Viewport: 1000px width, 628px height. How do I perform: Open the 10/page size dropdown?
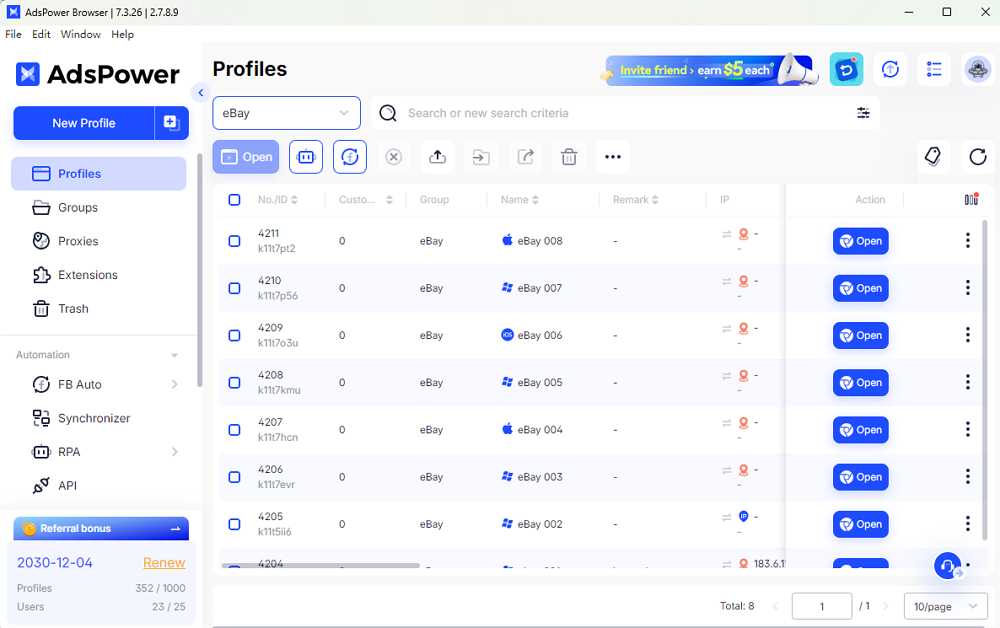(x=946, y=606)
